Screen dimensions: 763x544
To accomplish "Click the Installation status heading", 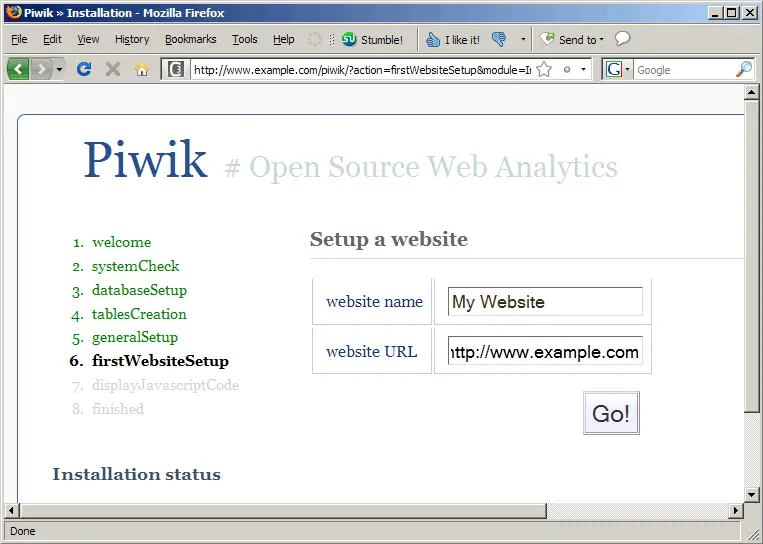I will pyautogui.click(x=137, y=474).
